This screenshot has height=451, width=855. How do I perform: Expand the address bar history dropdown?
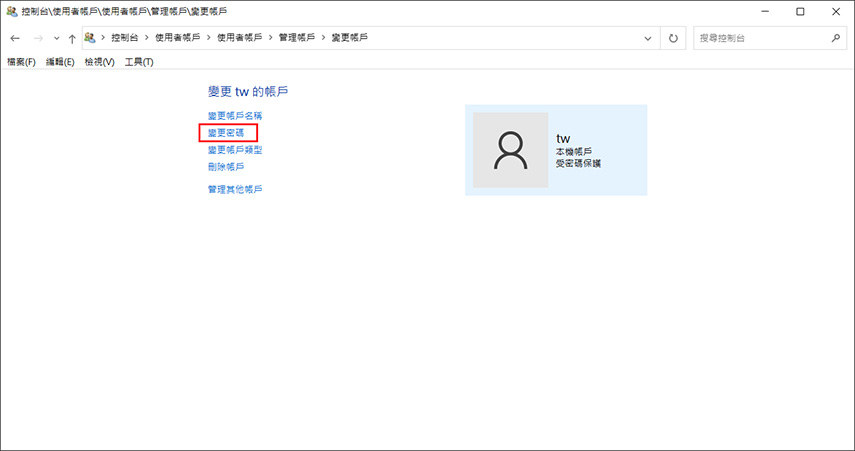[x=648, y=38]
